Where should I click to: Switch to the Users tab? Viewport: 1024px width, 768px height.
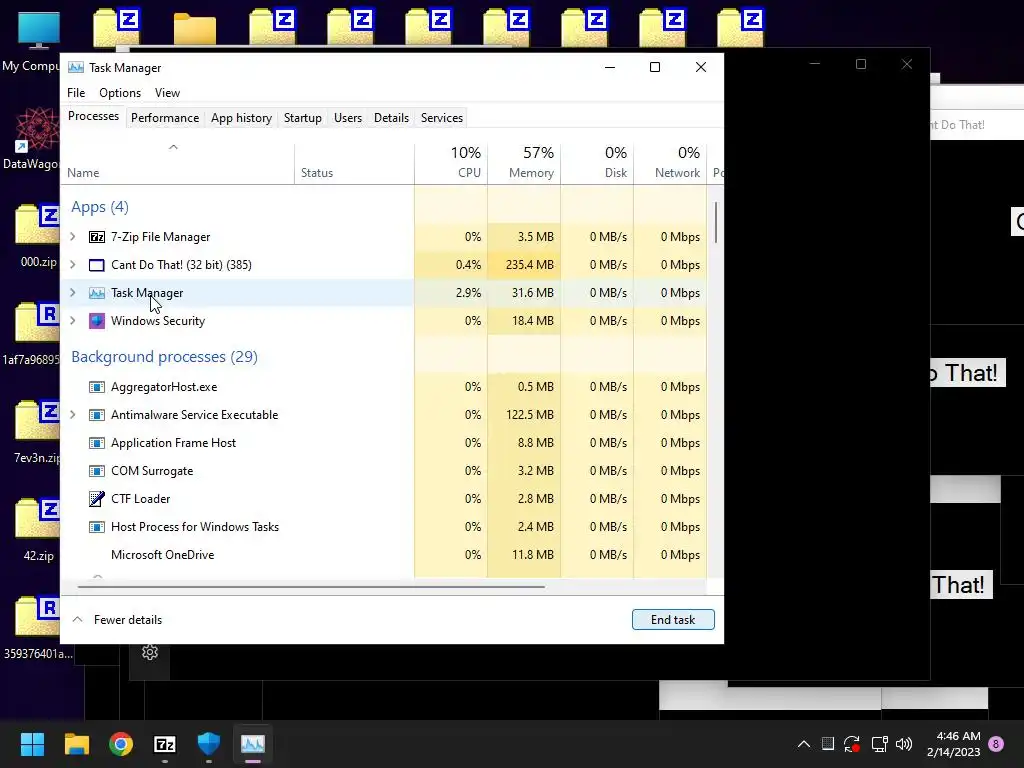347,118
